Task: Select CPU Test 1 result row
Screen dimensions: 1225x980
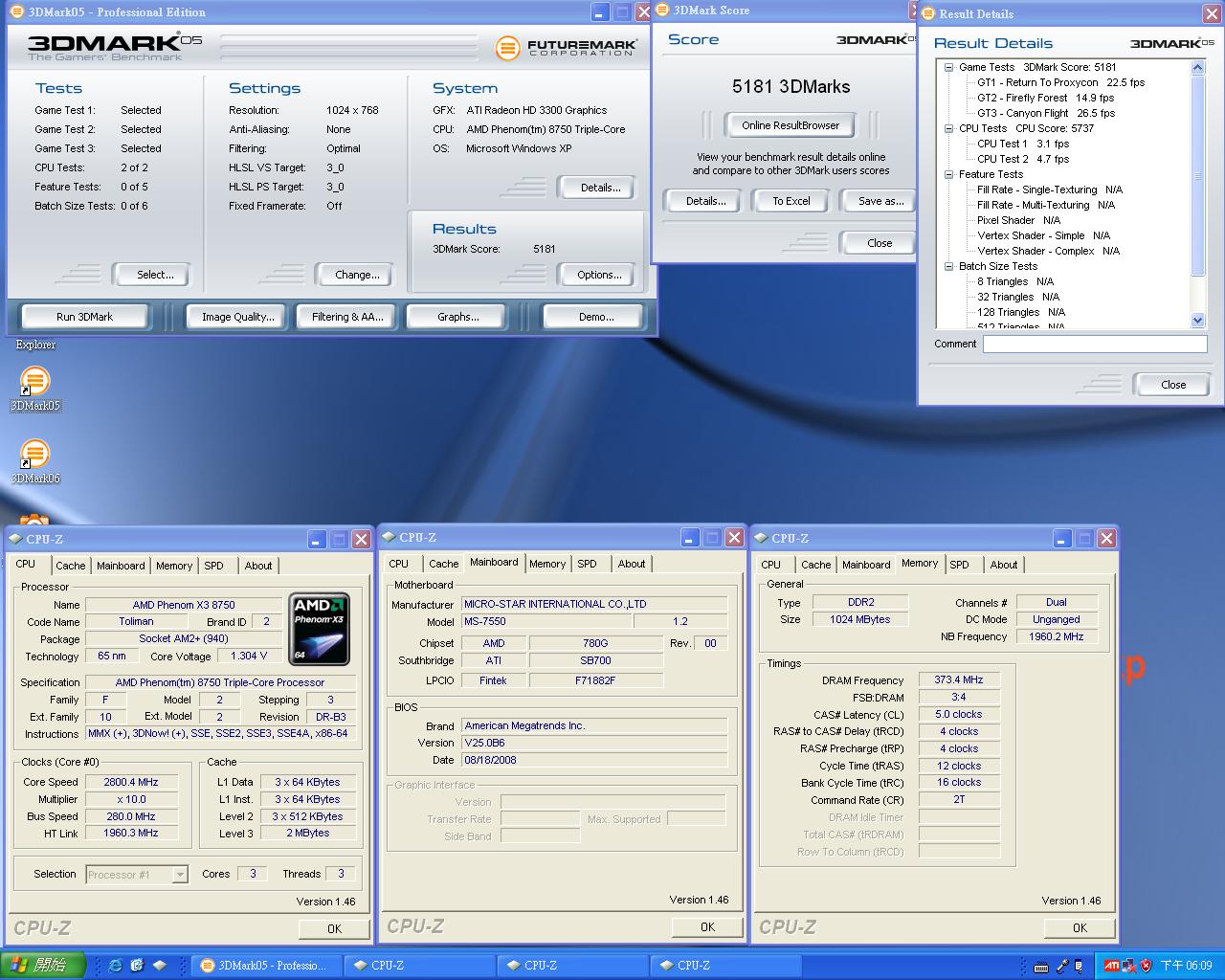Action: coord(1023,144)
